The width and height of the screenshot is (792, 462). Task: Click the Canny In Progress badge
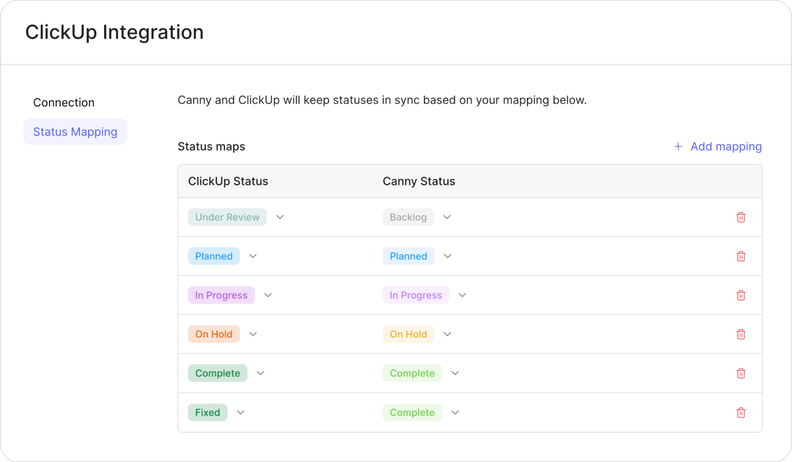click(x=416, y=295)
